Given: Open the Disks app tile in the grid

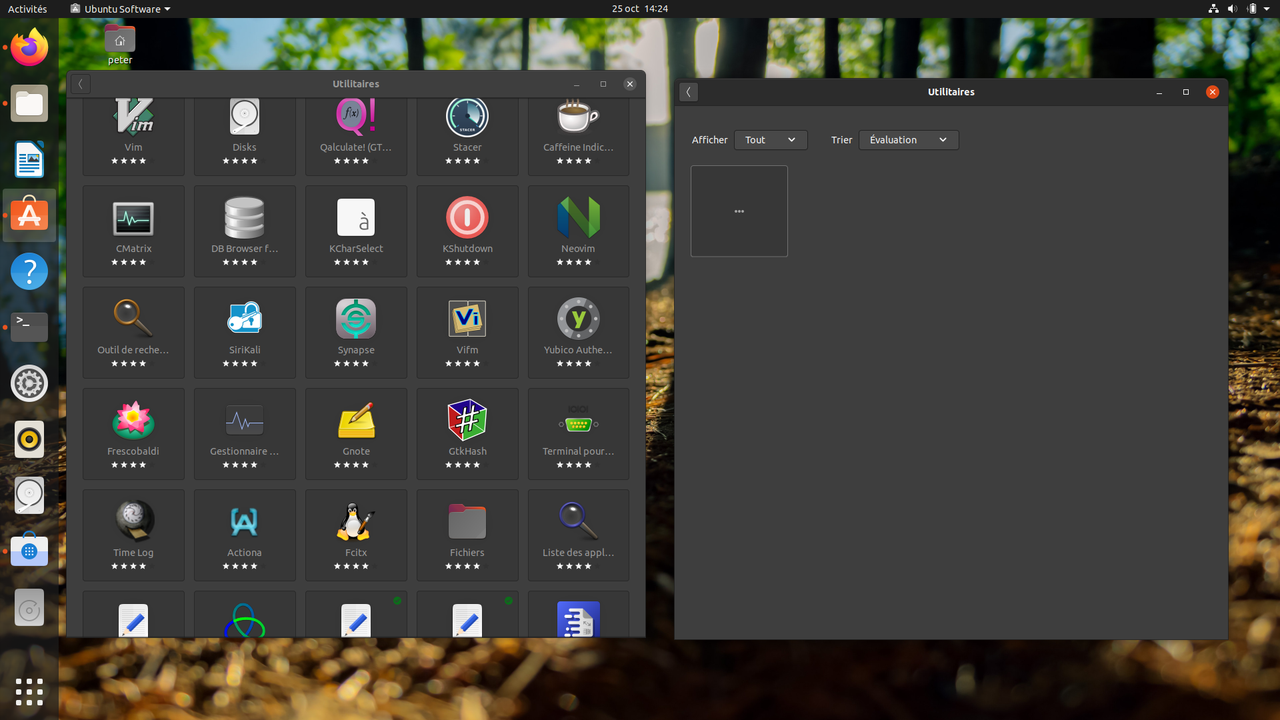Looking at the screenshot, I should [x=245, y=137].
